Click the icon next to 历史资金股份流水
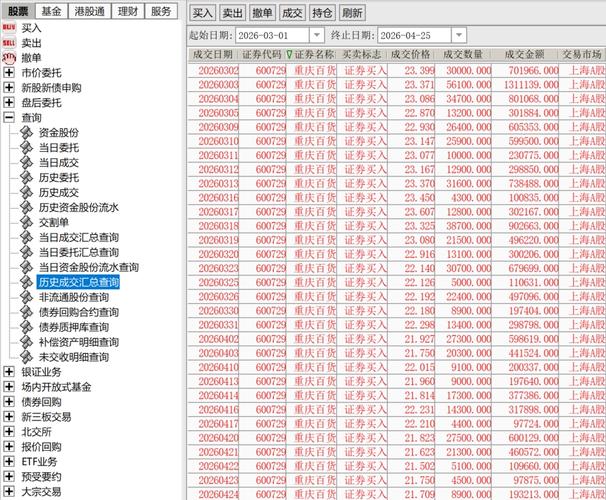Image resolution: width=606 pixels, height=500 pixels. [x=26, y=207]
